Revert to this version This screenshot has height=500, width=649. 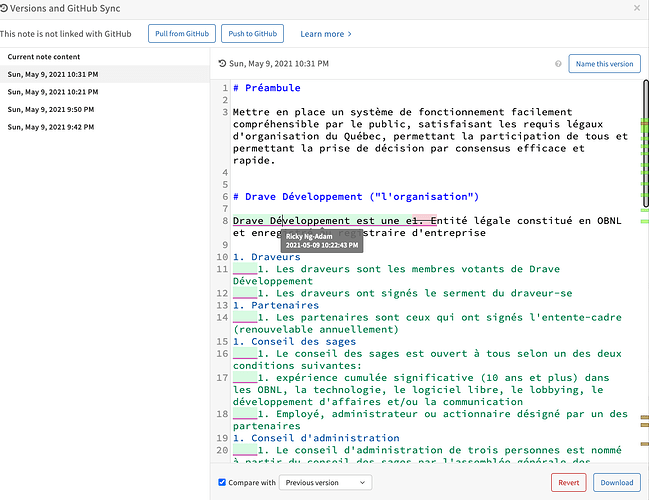[x=568, y=483]
